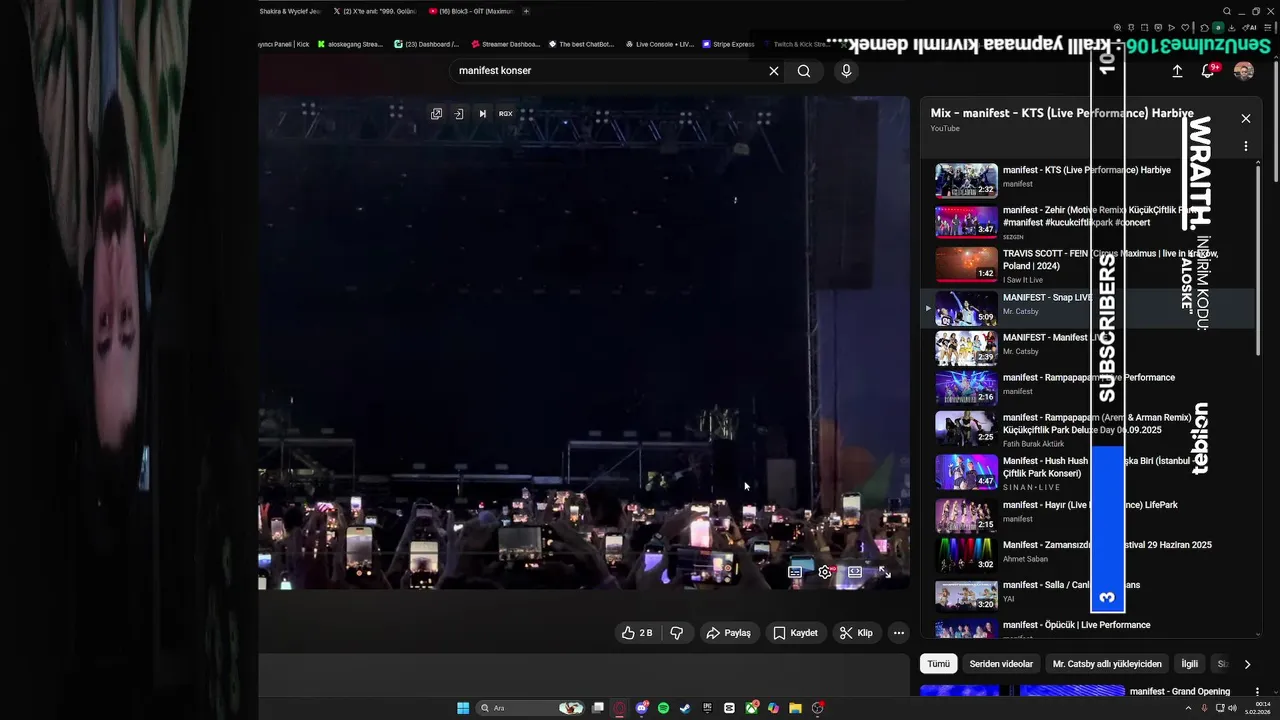Open Live Console bookmark
The width and height of the screenshot is (1280, 720).
[x=660, y=44]
